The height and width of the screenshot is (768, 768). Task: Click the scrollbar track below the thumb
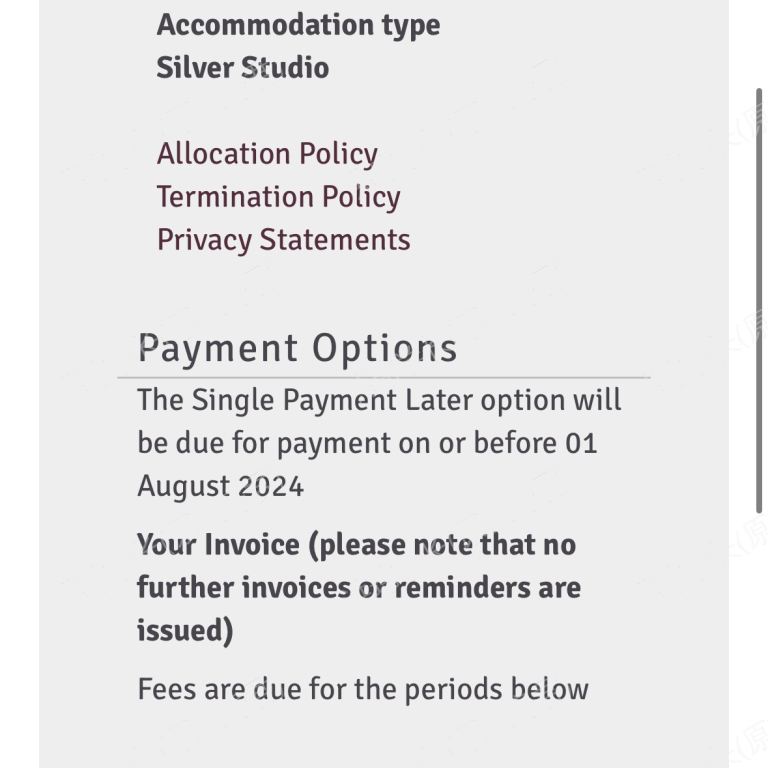coord(759,637)
